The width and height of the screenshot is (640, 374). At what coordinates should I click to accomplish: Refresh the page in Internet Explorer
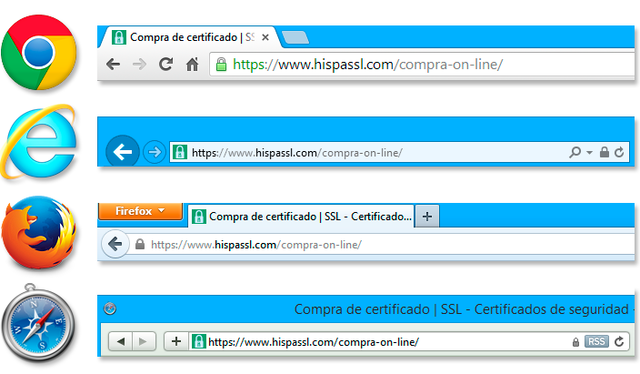pos(619,152)
